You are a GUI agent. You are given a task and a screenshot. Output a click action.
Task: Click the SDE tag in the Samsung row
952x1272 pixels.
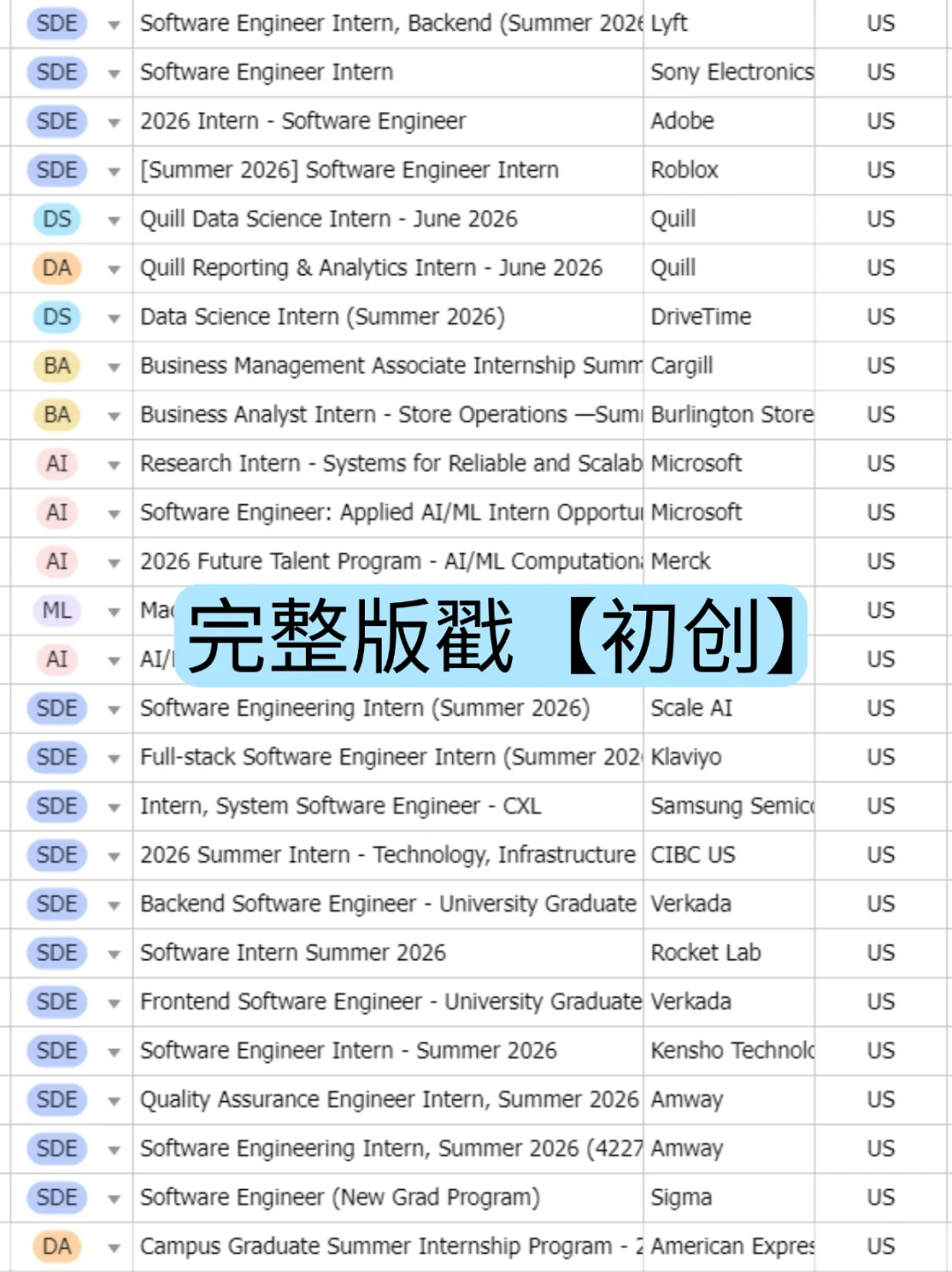(x=57, y=806)
